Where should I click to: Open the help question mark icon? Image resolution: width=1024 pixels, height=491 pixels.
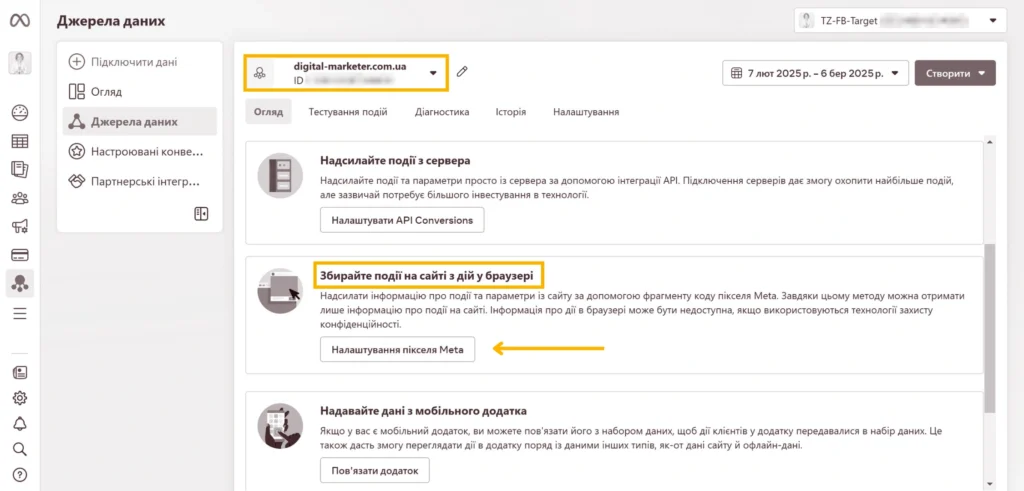tap(20, 474)
